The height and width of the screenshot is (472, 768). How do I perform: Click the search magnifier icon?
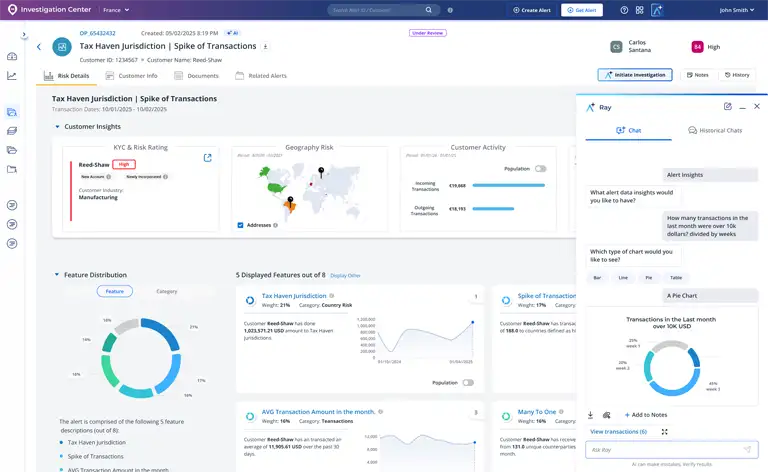tap(429, 10)
